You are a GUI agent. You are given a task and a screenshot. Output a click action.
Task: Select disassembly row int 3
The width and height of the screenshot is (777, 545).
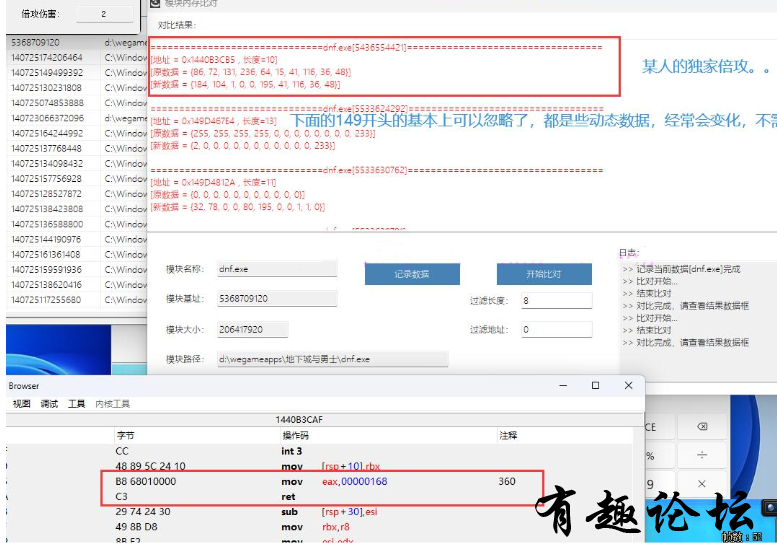click(x=320, y=451)
